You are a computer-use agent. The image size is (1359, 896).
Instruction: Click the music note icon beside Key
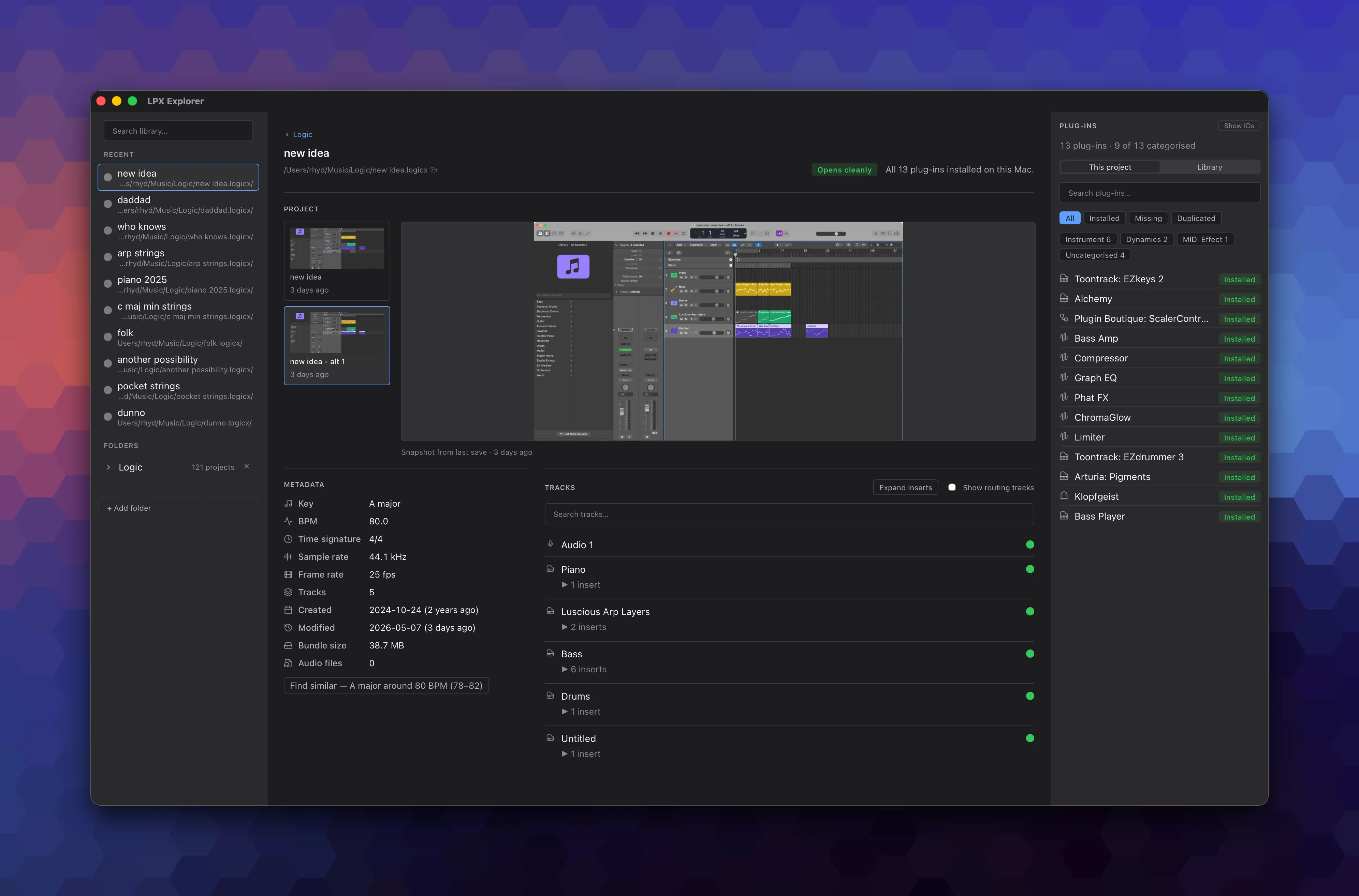(x=288, y=504)
